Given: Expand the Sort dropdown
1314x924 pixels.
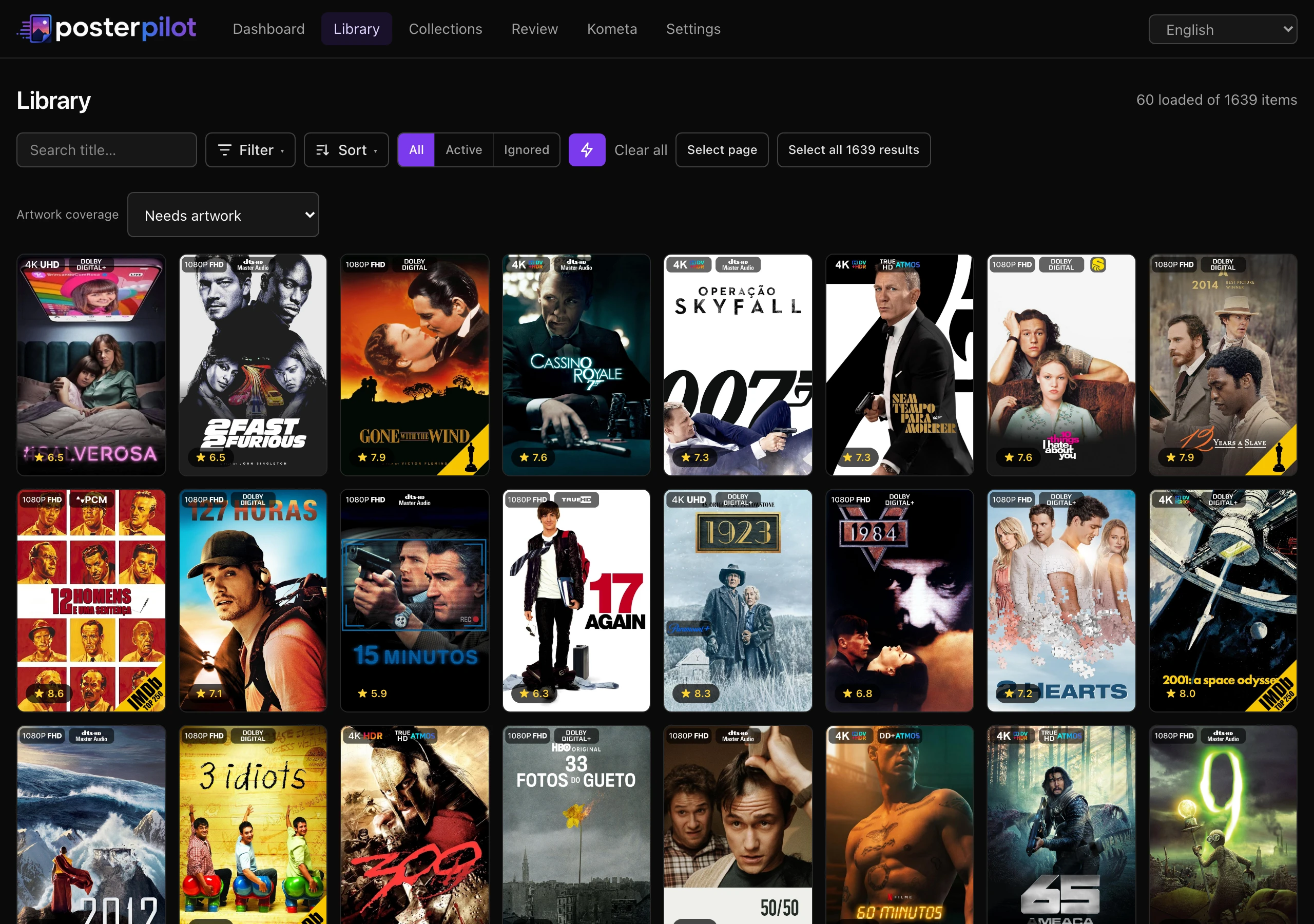Looking at the screenshot, I should [346, 150].
